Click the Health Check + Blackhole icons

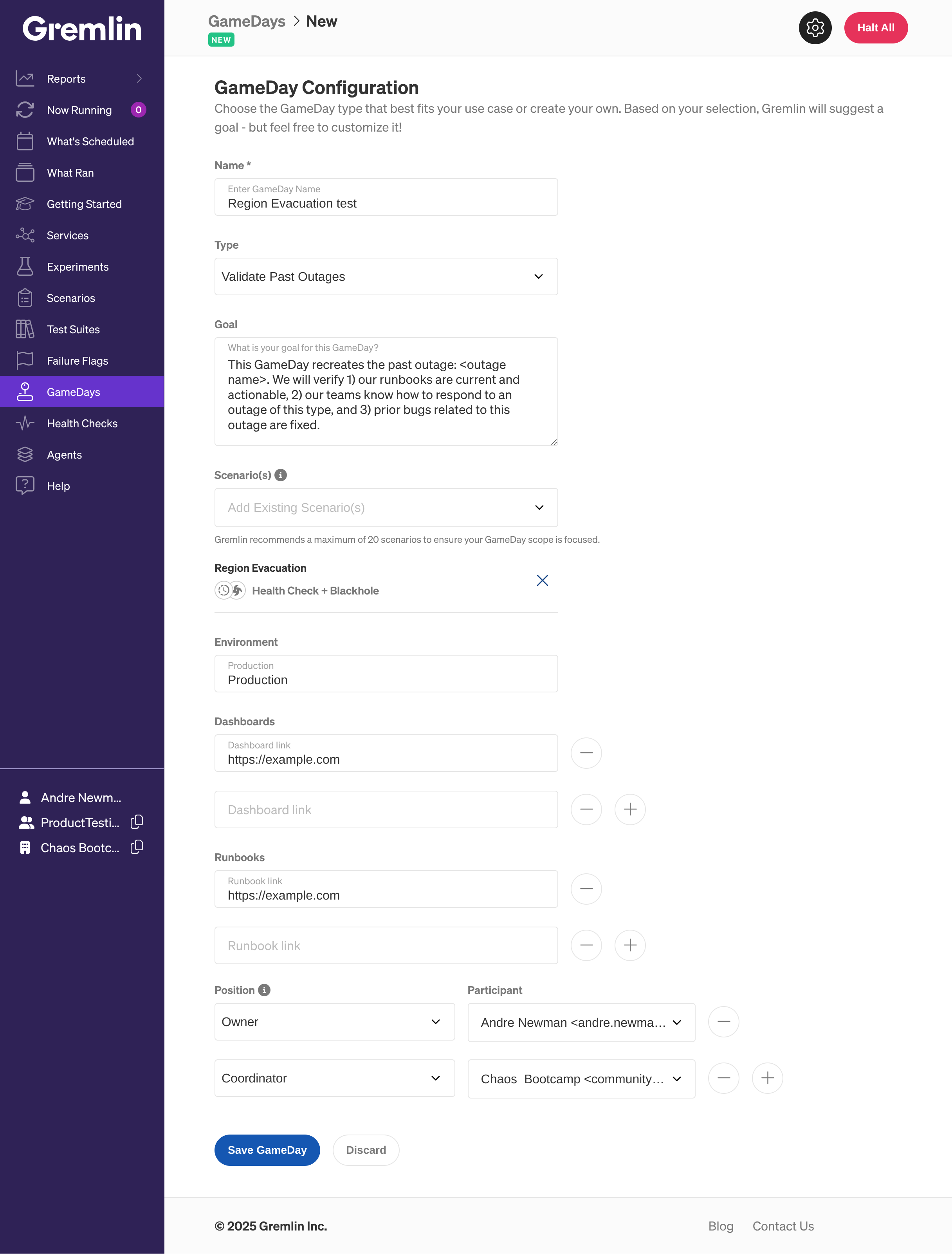tap(230, 591)
